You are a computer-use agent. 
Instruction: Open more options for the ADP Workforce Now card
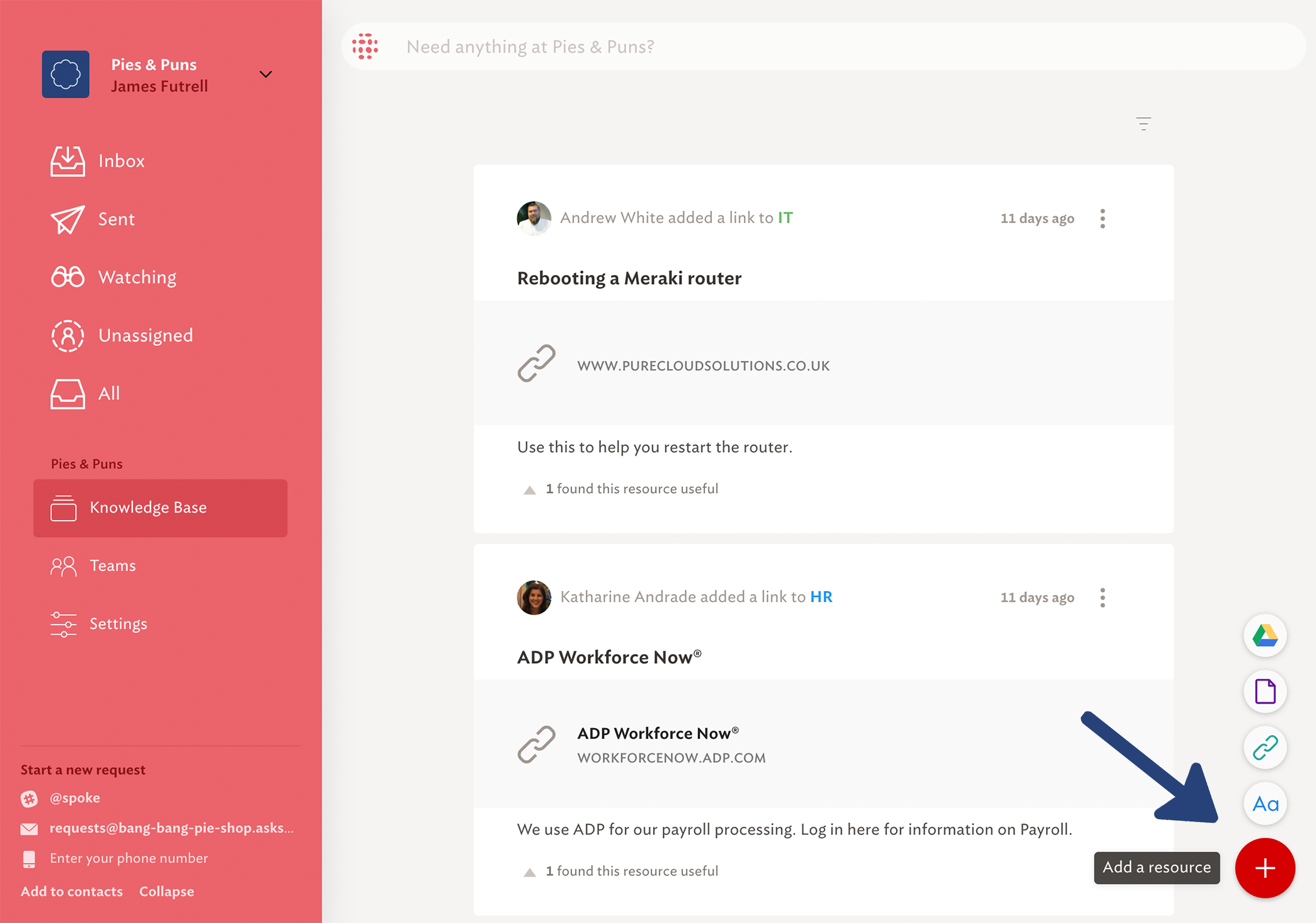[x=1102, y=598]
